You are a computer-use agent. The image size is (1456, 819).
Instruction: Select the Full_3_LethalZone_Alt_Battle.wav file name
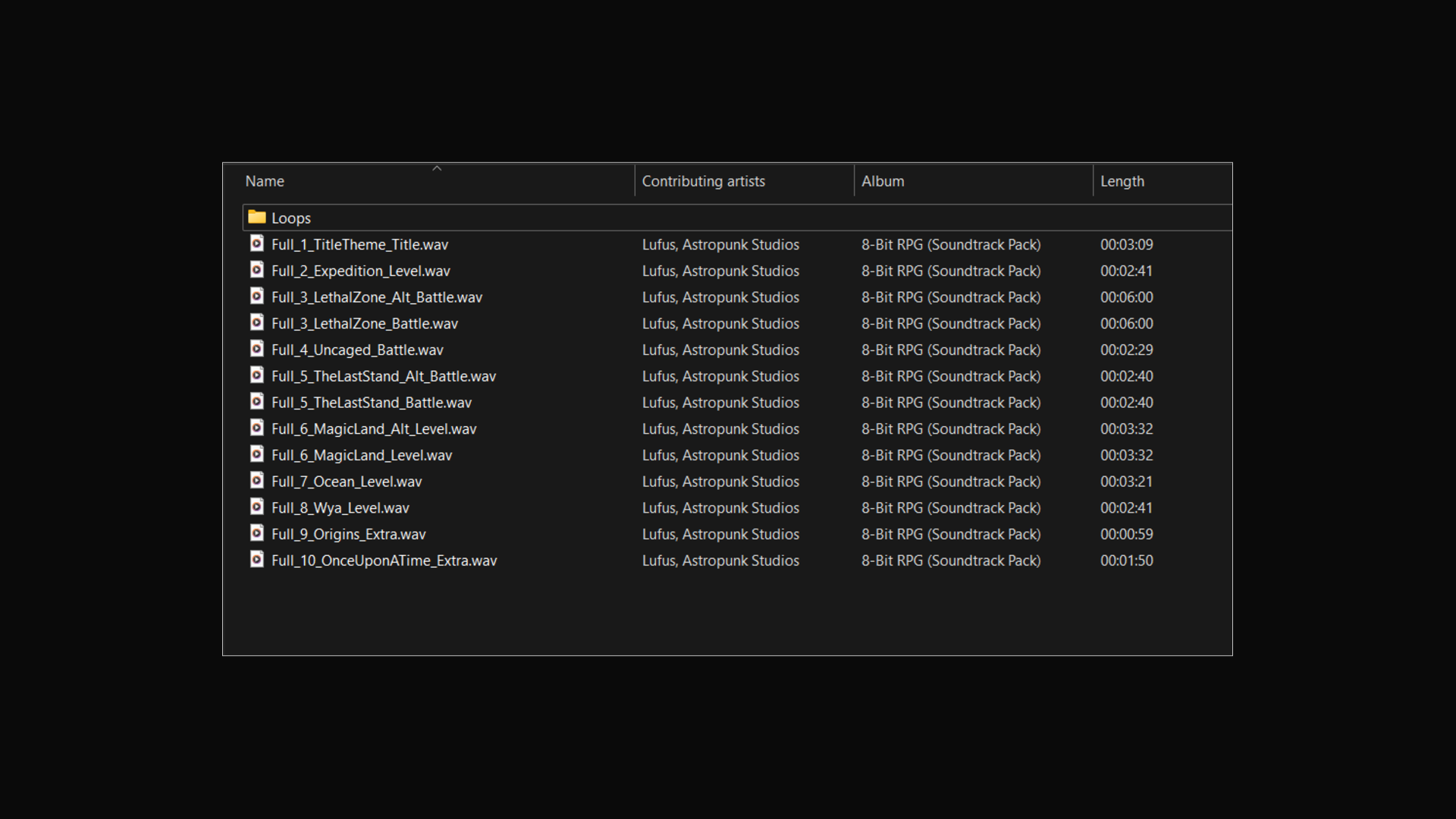point(376,297)
